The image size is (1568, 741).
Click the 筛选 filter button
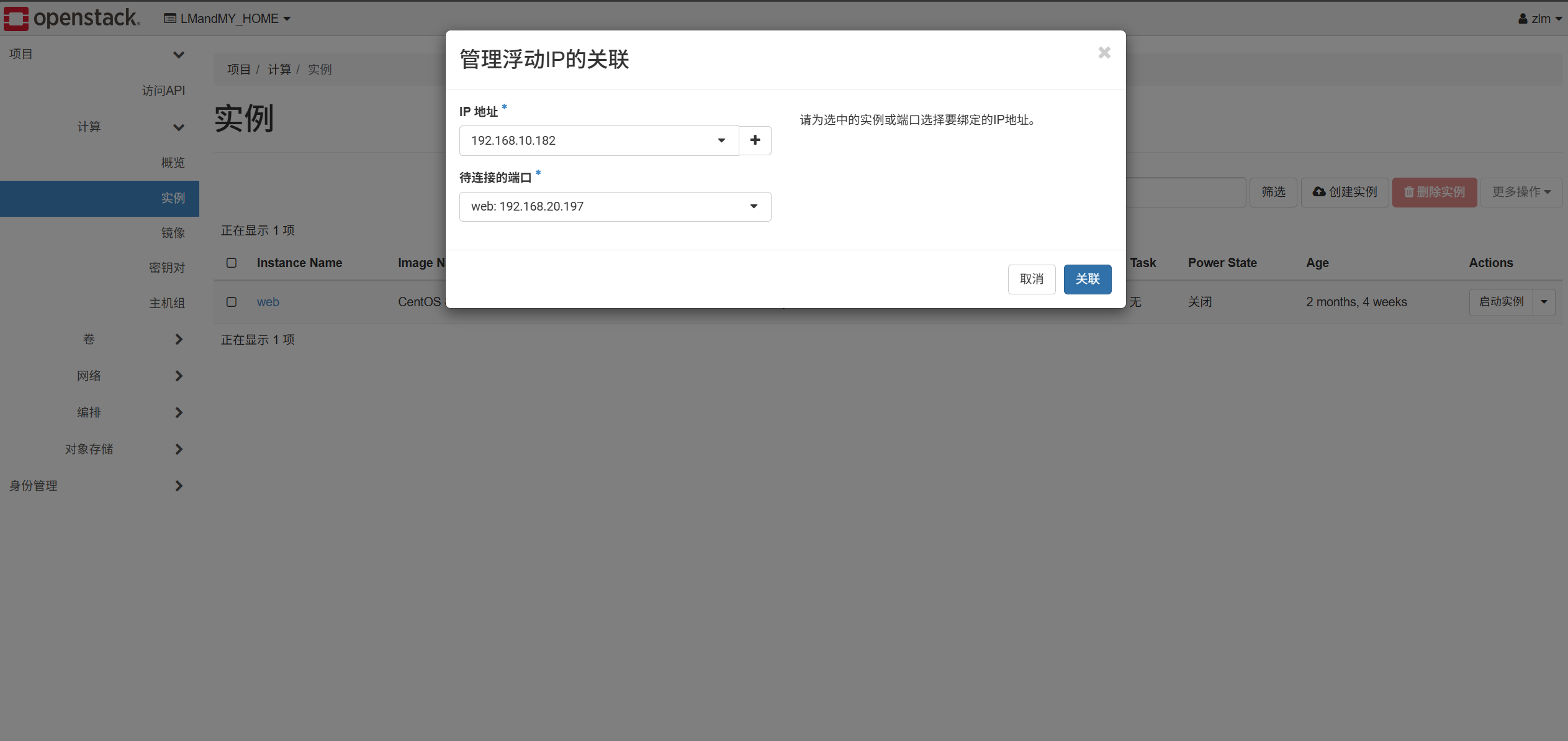[x=1273, y=193]
